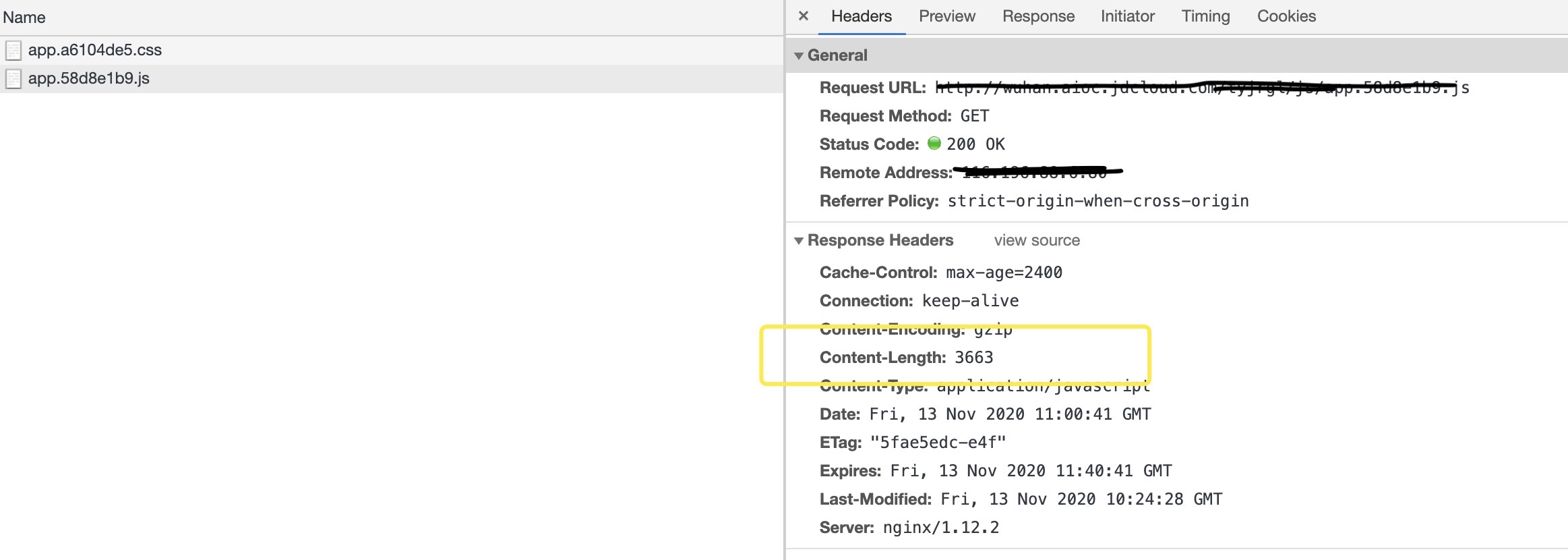Click the Date header value ending 11:00:41 GMT
The image size is (1568, 560).
pos(1010,414)
